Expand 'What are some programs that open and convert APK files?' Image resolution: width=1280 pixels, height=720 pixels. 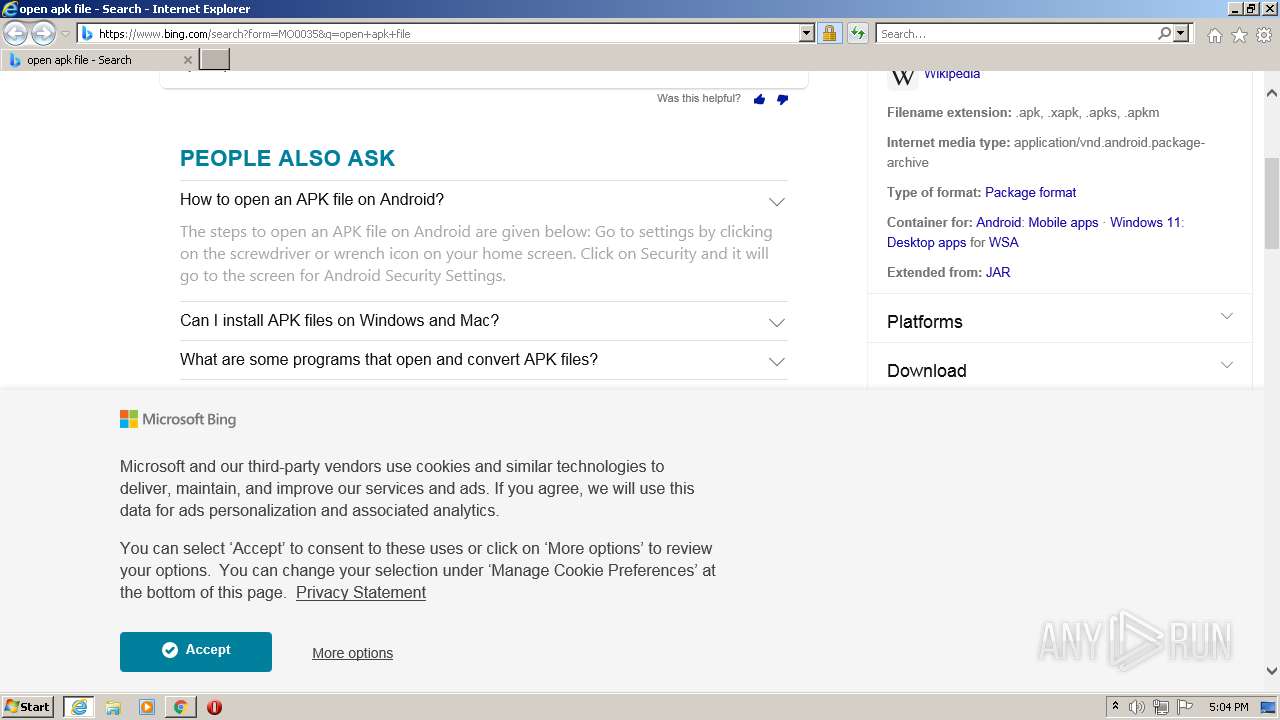pos(777,361)
